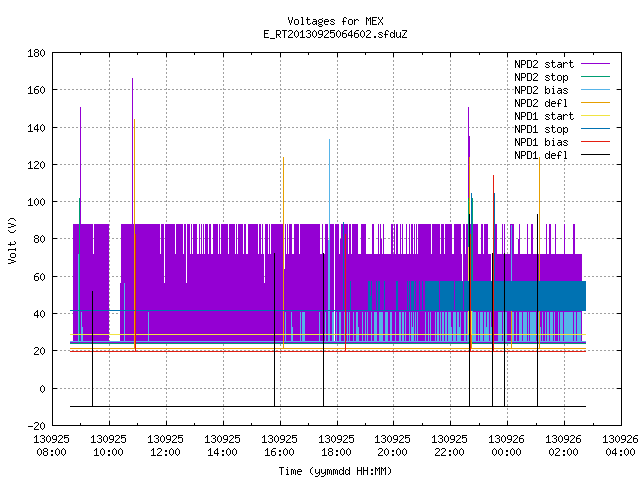Click the 'NPD1 start' legend label
This screenshot has height=480, width=640.
point(544,116)
